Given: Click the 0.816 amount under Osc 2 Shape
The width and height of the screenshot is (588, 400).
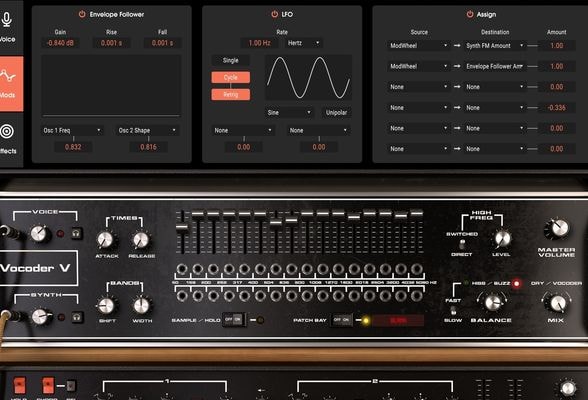Looking at the screenshot, I should coord(148,147).
